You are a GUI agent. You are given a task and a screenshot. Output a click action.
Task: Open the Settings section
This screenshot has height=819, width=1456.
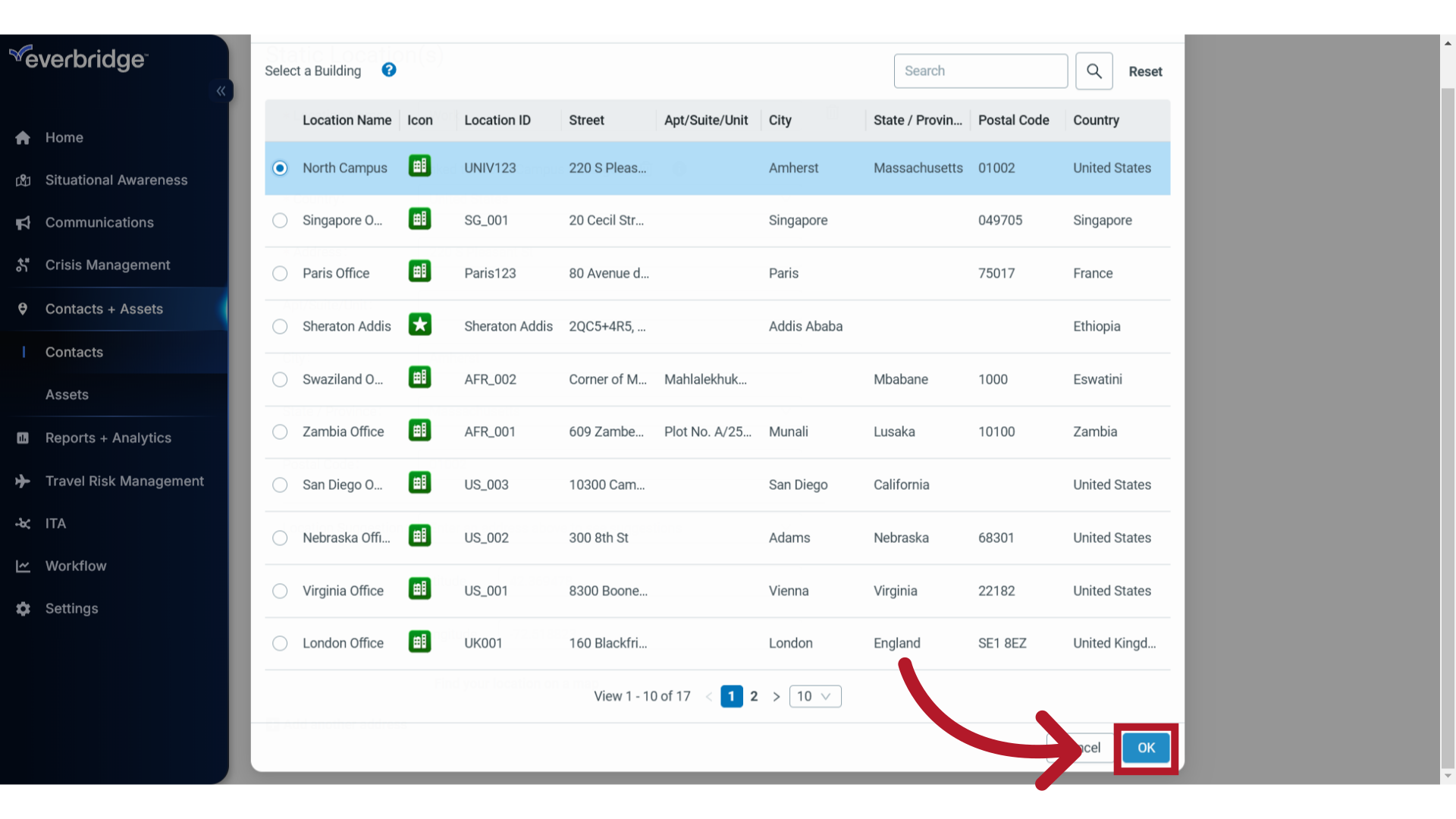tap(71, 608)
